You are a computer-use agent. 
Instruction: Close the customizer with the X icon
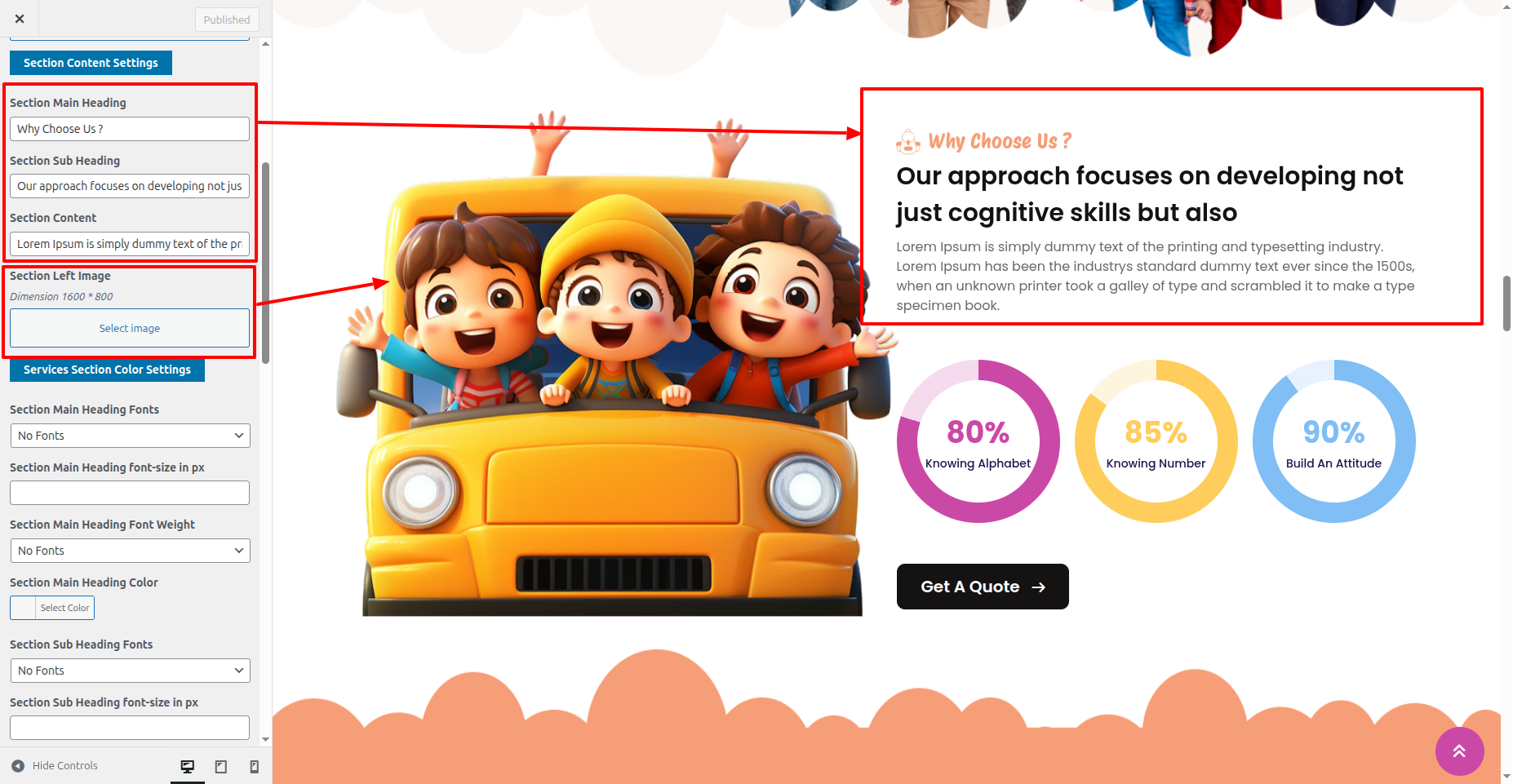pos(20,19)
